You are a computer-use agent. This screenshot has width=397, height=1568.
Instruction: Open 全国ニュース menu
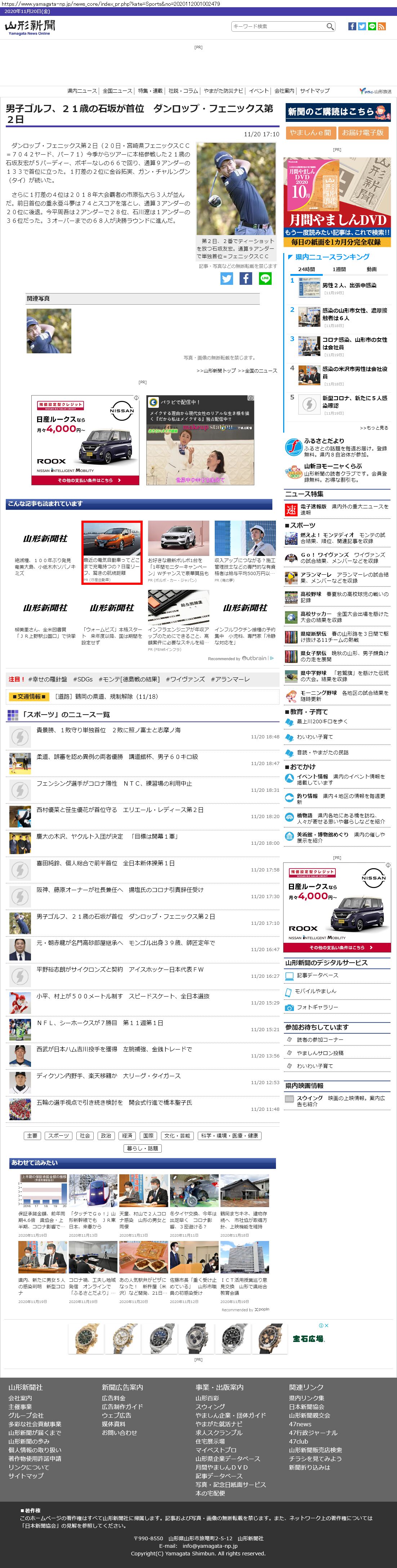pyautogui.click(x=117, y=91)
